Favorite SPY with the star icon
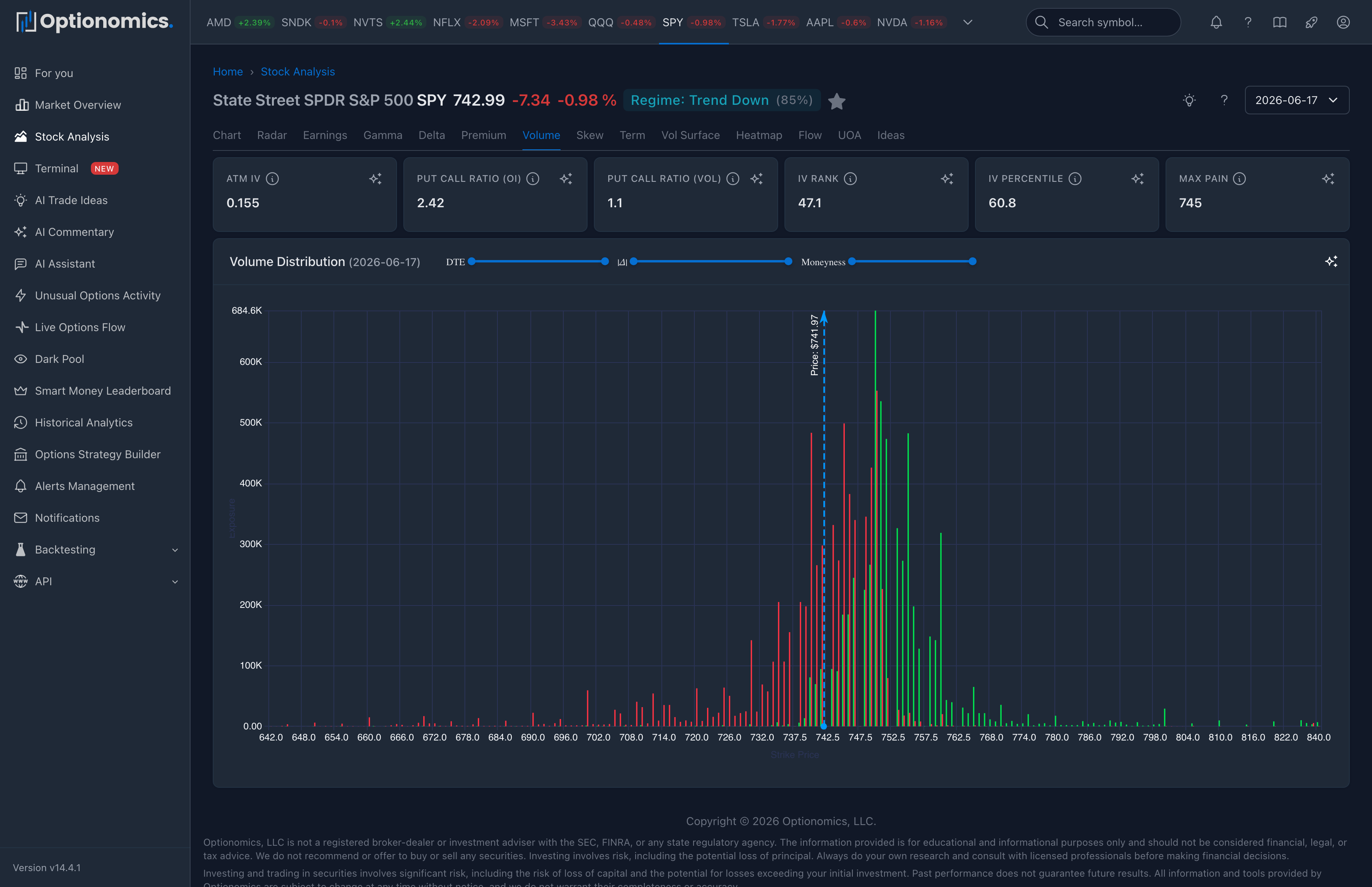Viewport: 1372px width, 887px height. click(x=836, y=101)
